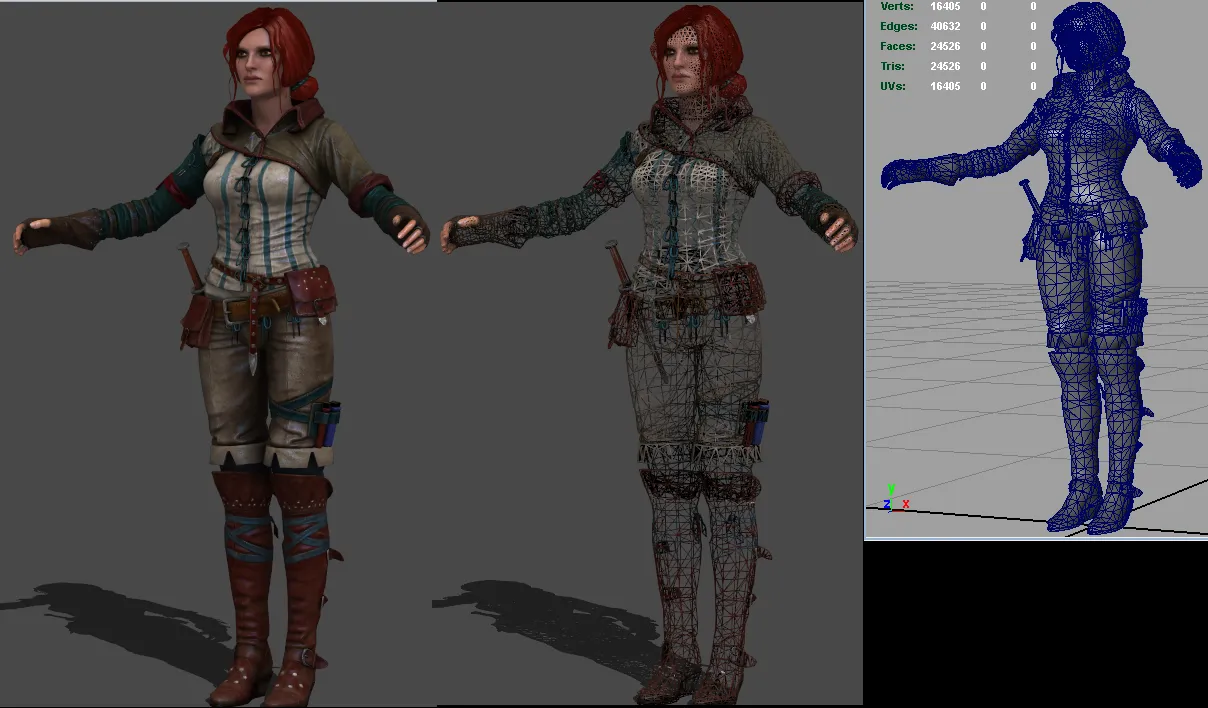This screenshot has width=1208, height=708.
Task: Click the fully textured character render
Action: pos(222,356)
